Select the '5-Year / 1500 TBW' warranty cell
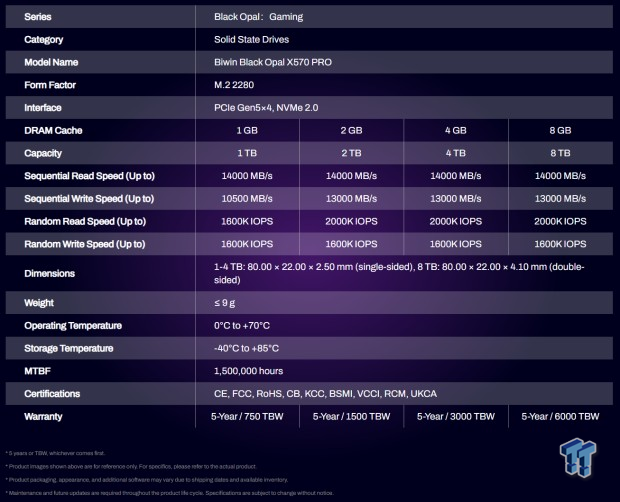Image resolution: width=620 pixels, height=502 pixels. [x=352, y=417]
